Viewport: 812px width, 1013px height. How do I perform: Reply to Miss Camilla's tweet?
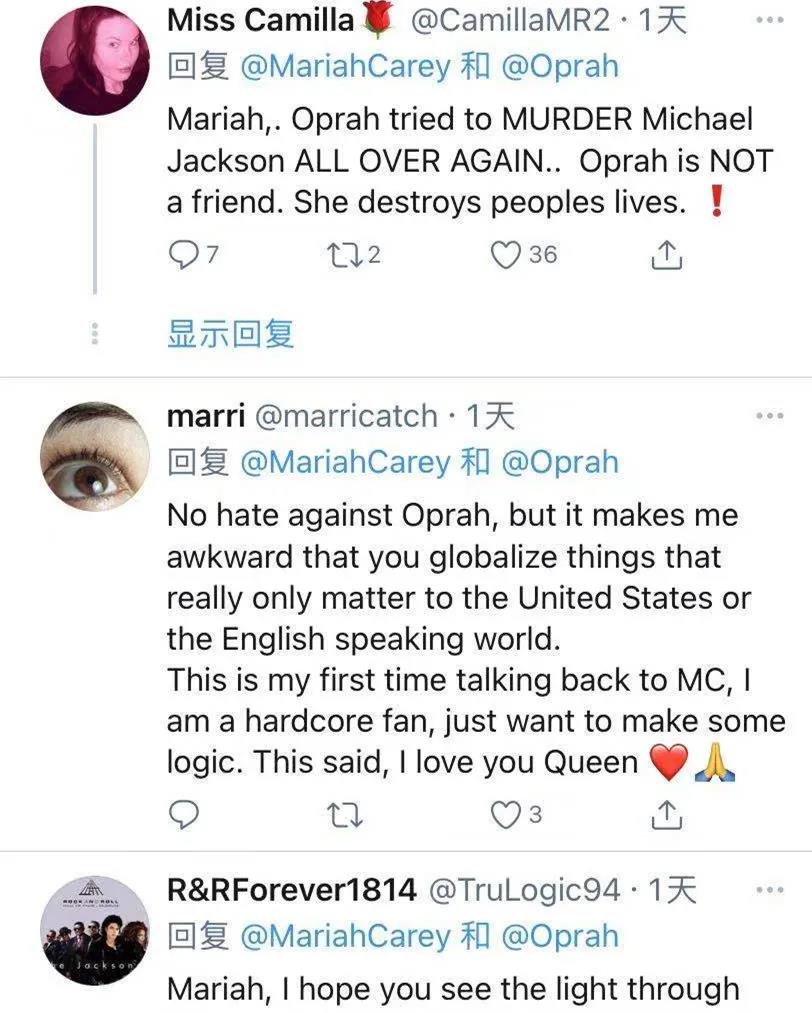[x=182, y=255]
